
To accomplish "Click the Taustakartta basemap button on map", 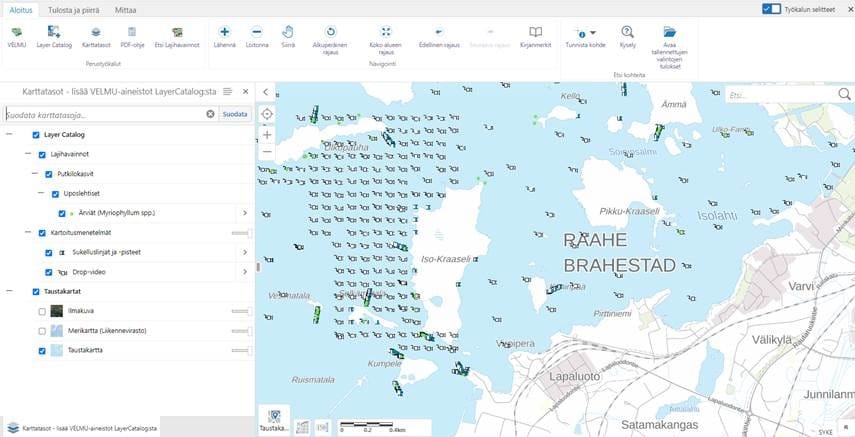I will click(274, 420).
